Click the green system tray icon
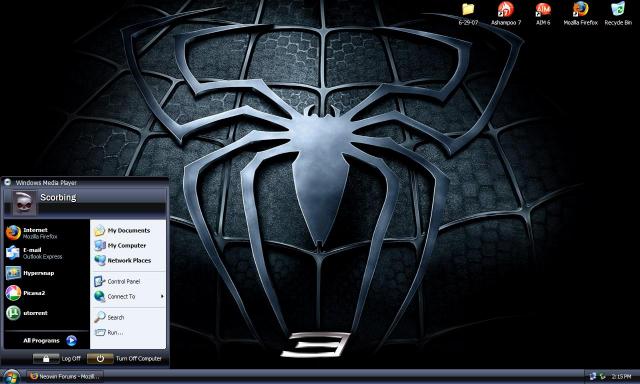Screen dimensions: 640x384 pos(602,377)
